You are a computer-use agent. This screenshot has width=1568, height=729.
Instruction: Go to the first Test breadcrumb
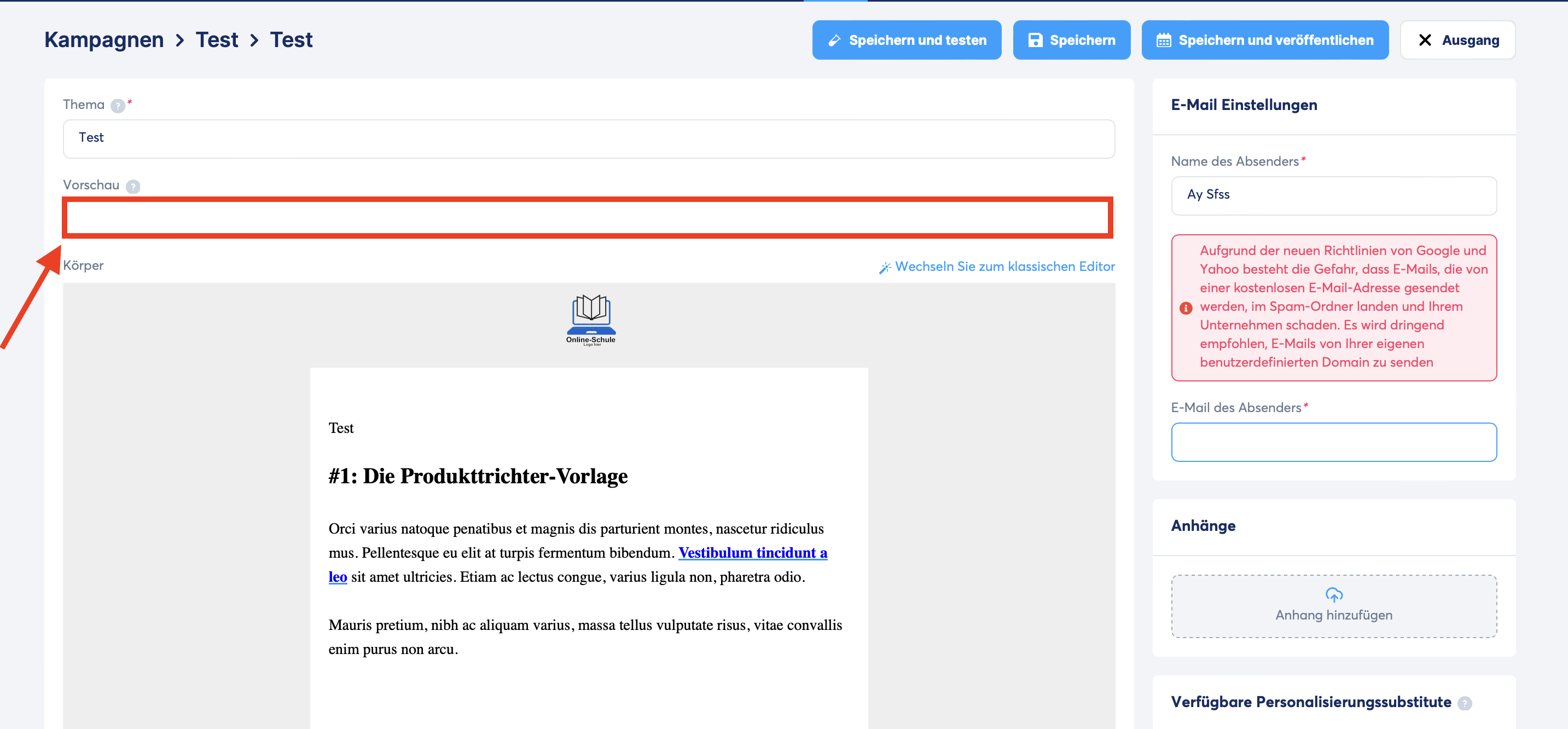click(217, 40)
